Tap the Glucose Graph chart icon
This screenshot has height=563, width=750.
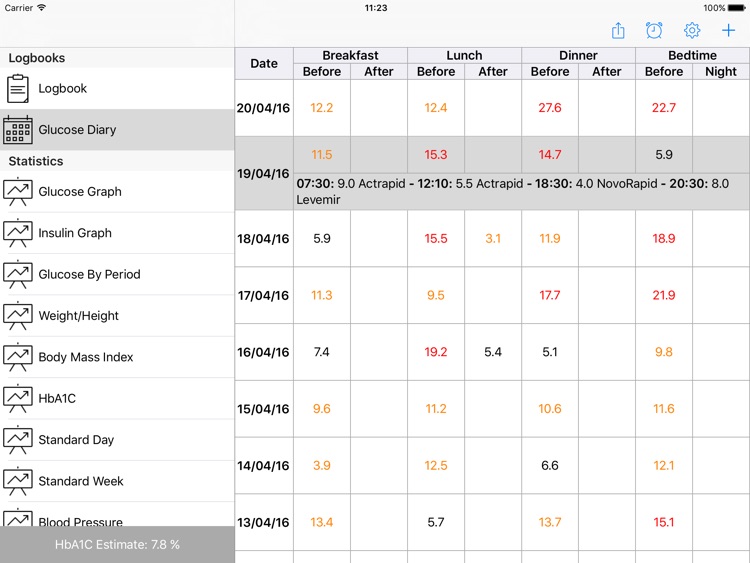tap(18, 191)
